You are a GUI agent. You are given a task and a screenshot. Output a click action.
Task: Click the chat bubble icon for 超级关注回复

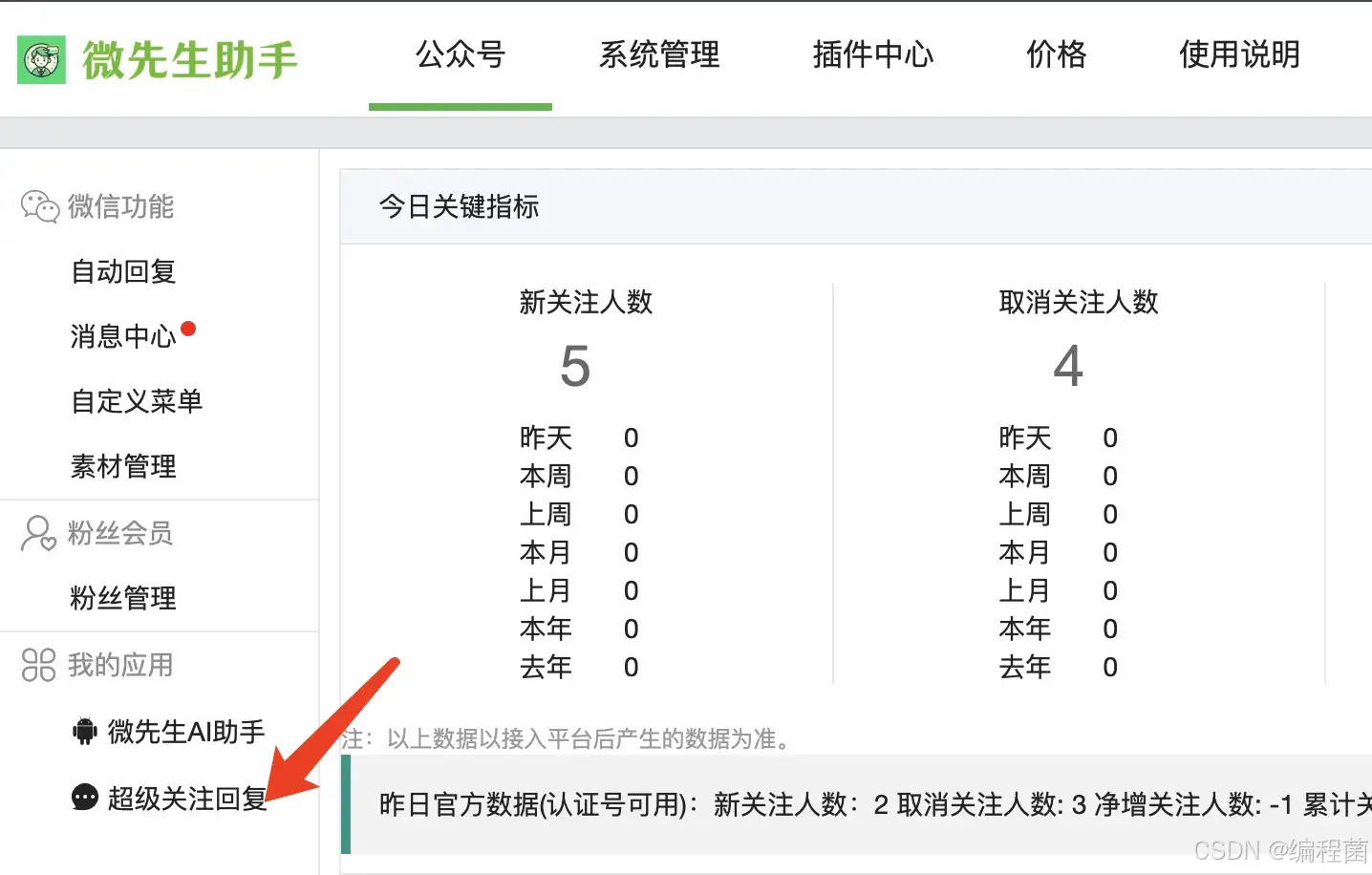click(x=85, y=798)
